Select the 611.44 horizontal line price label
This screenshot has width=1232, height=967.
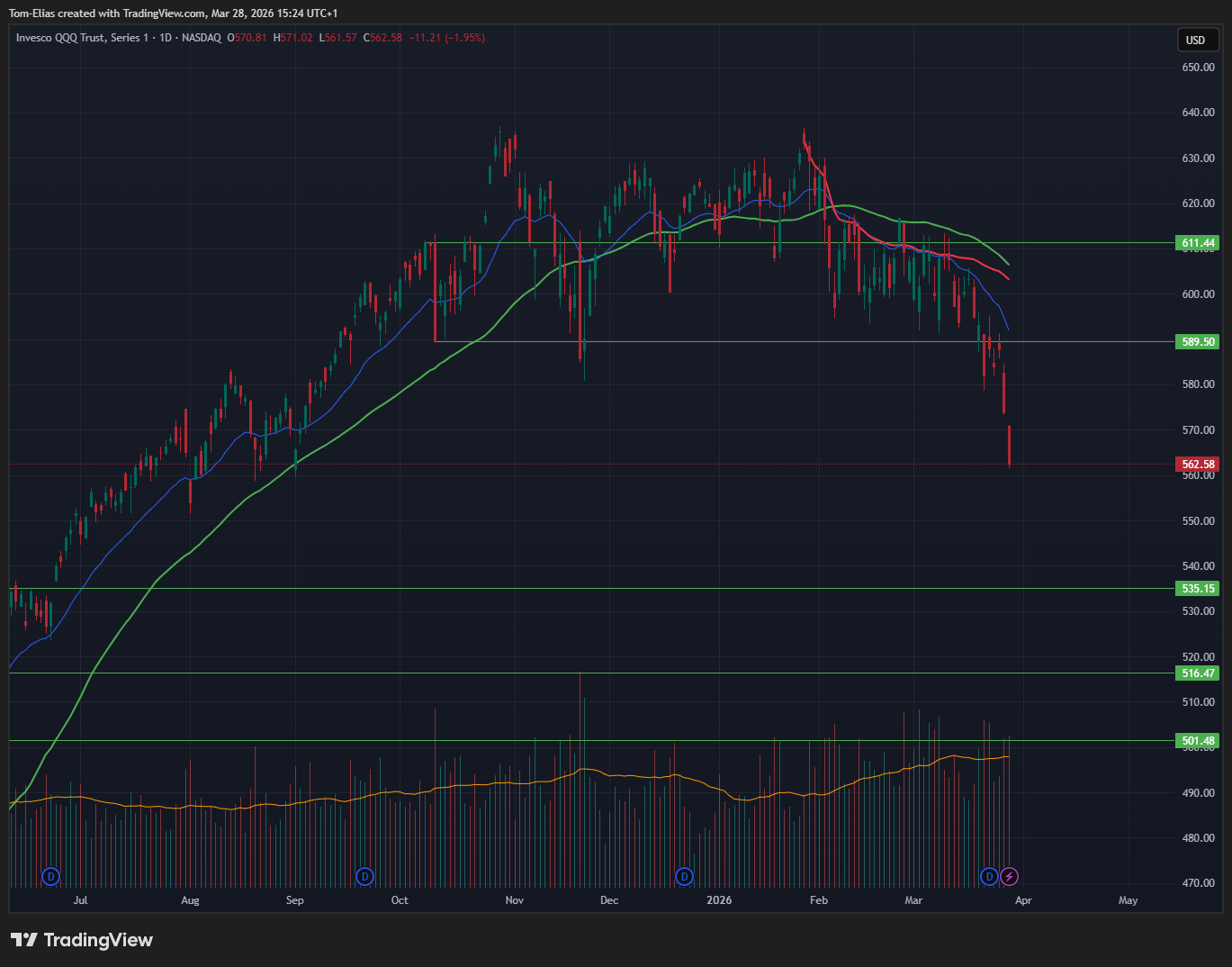pyautogui.click(x=1198, y=243)
